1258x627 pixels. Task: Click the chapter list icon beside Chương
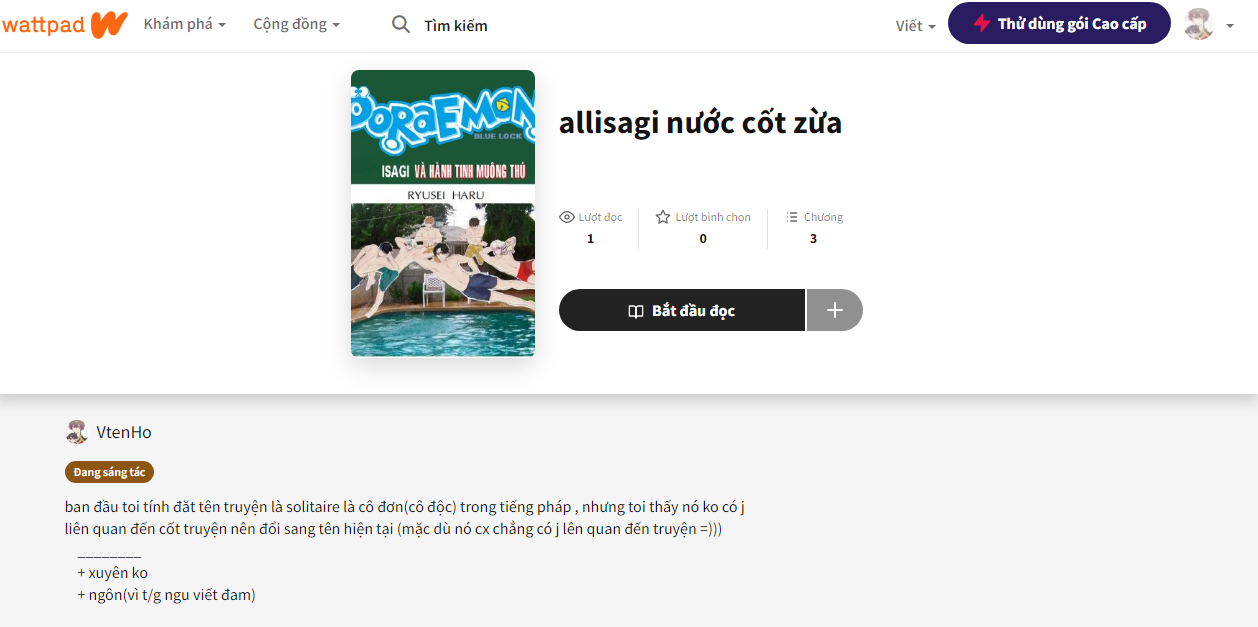(792, 217)
